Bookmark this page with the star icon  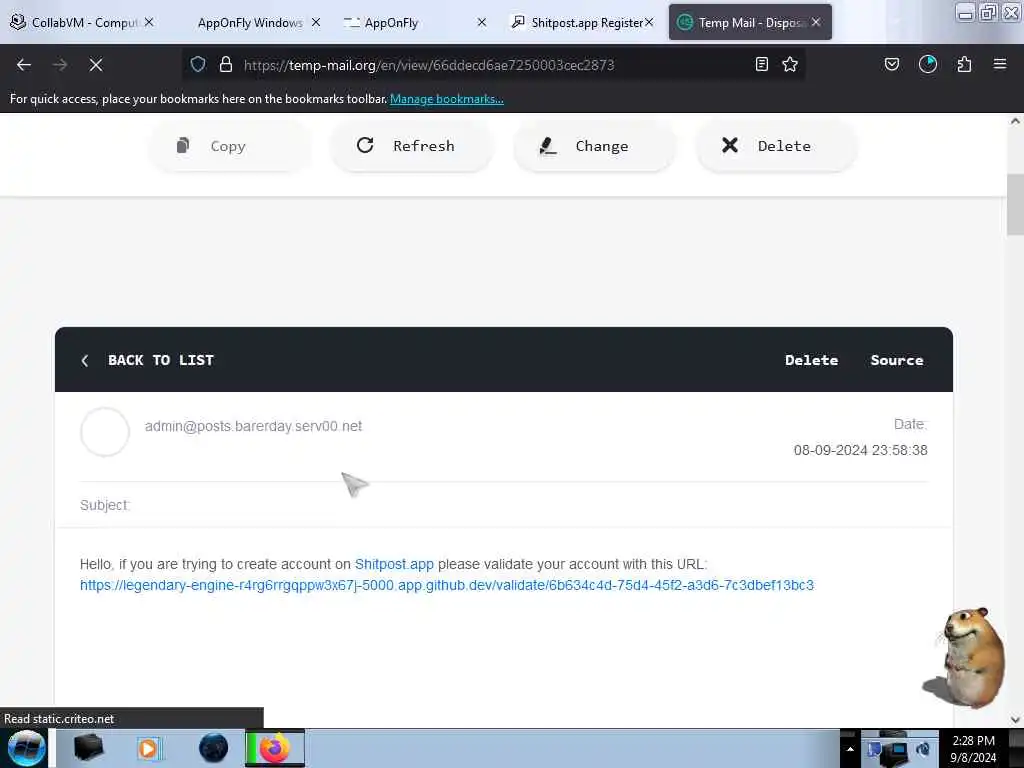pos(790,64)
